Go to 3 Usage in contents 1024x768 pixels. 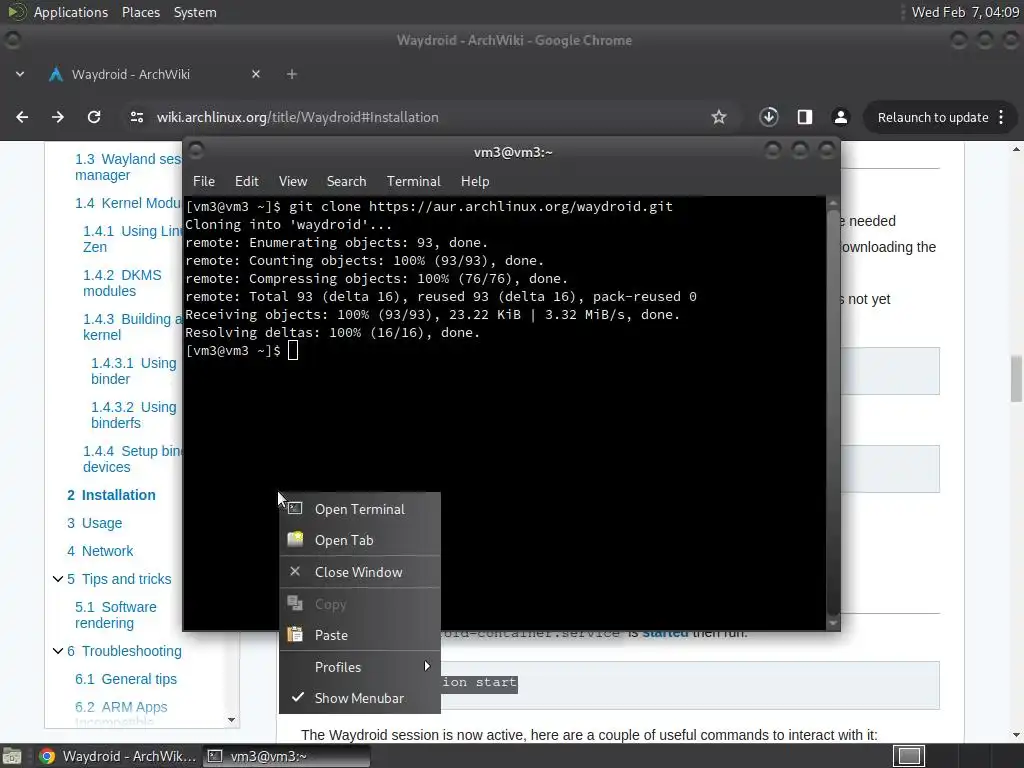(x=94, y=523)
